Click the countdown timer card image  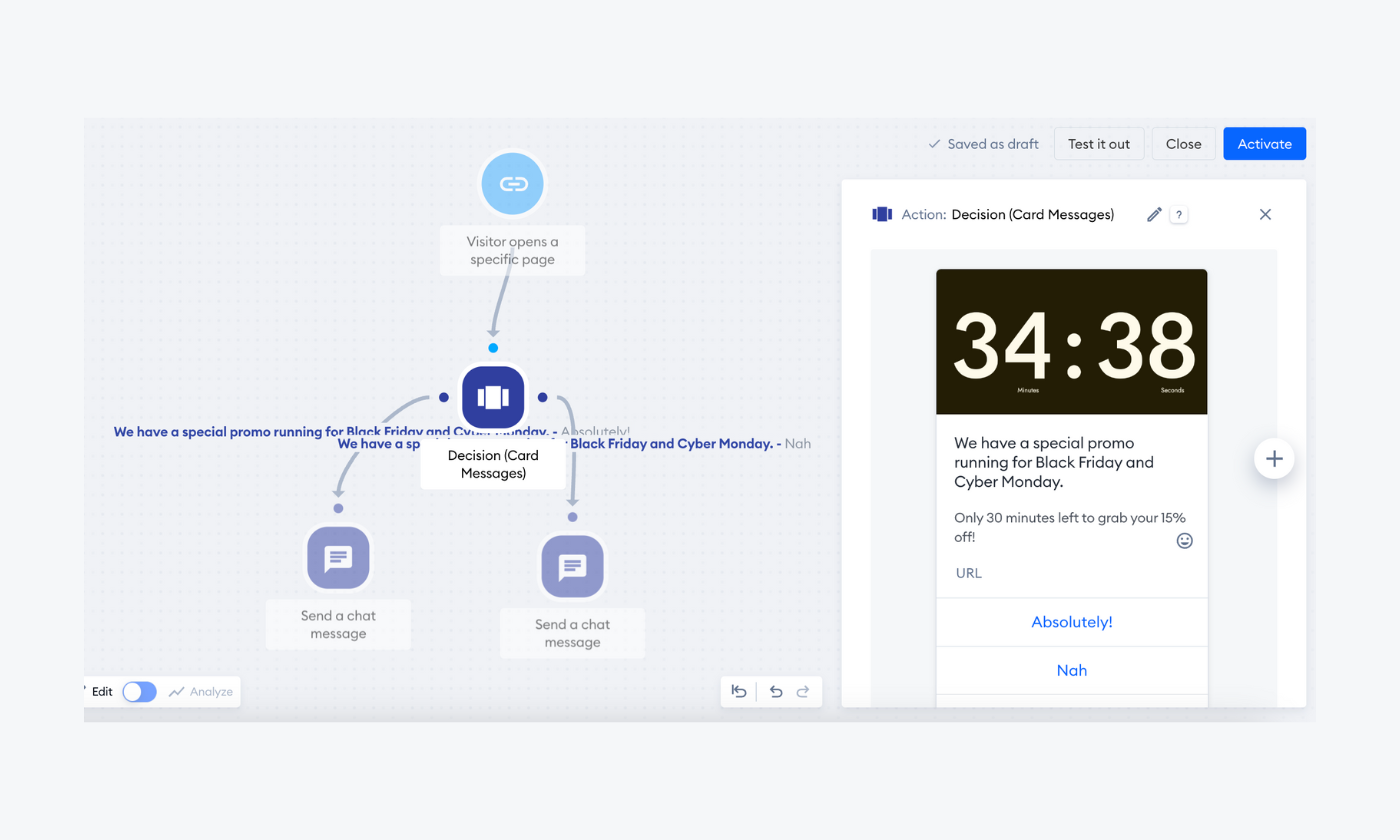click(1072, 342)
